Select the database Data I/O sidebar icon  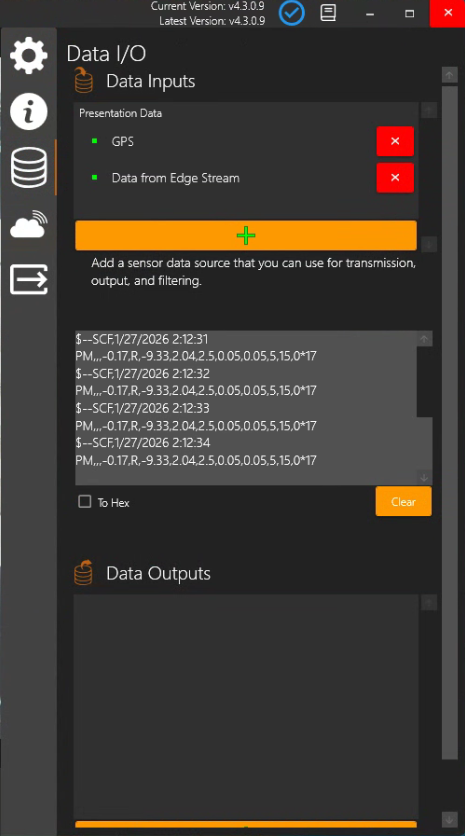[29, 167]
